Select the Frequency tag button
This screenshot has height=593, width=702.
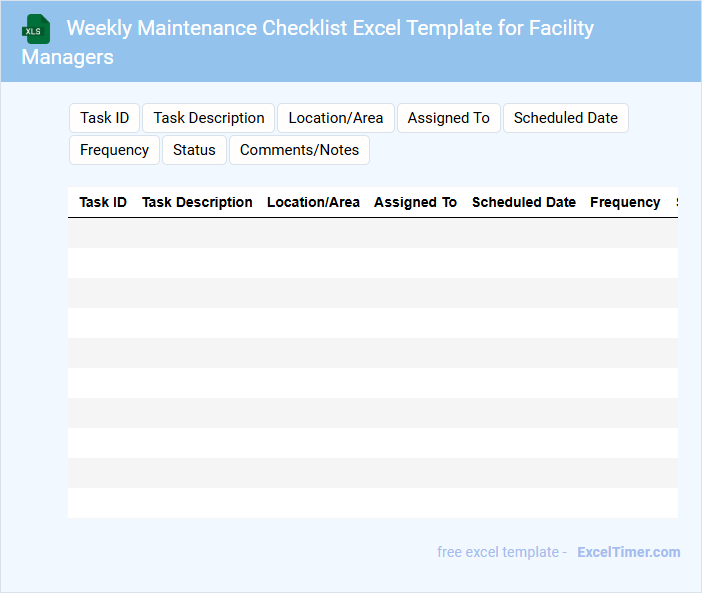coord(114,150)
